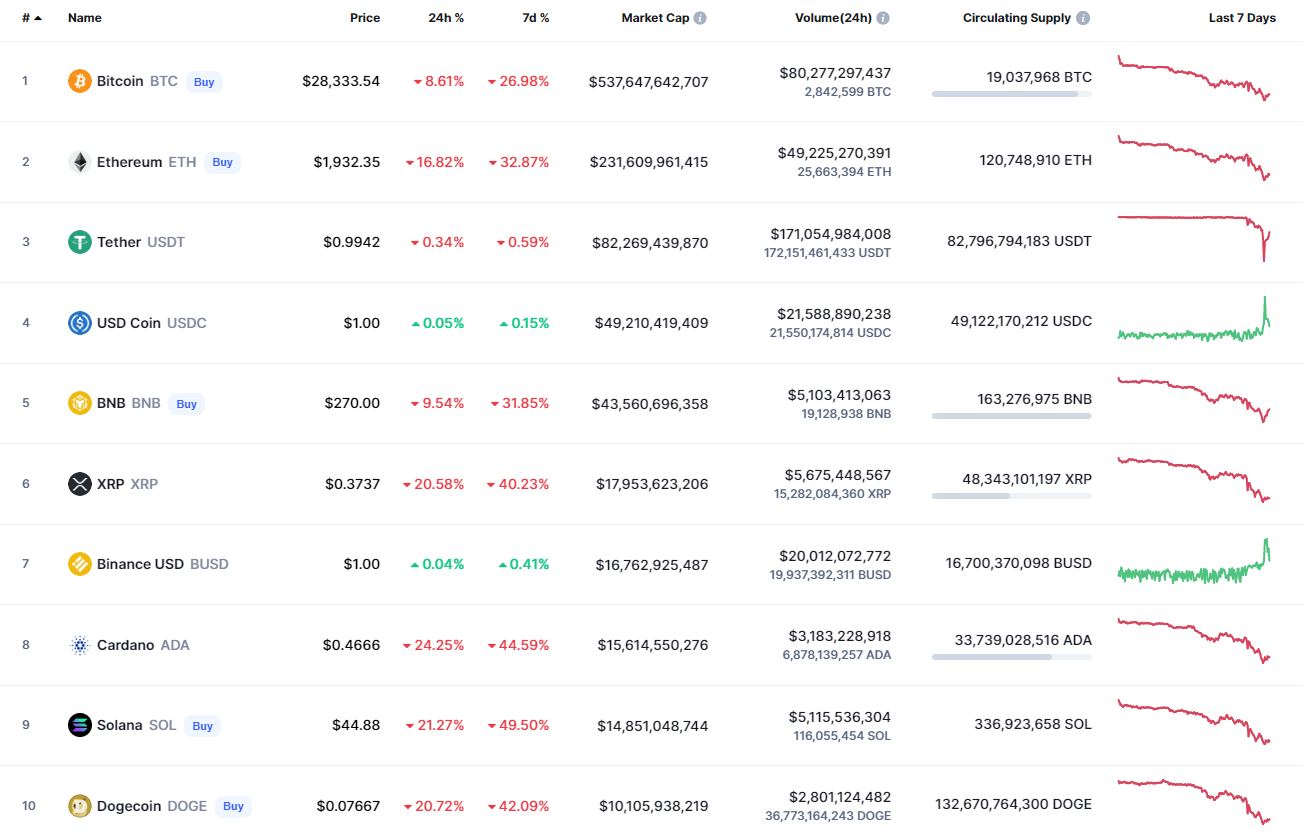This screenshot has height=838, width=1303.
Task: Click the Bitcoin coin logo icon
Action: coord(80,81)
